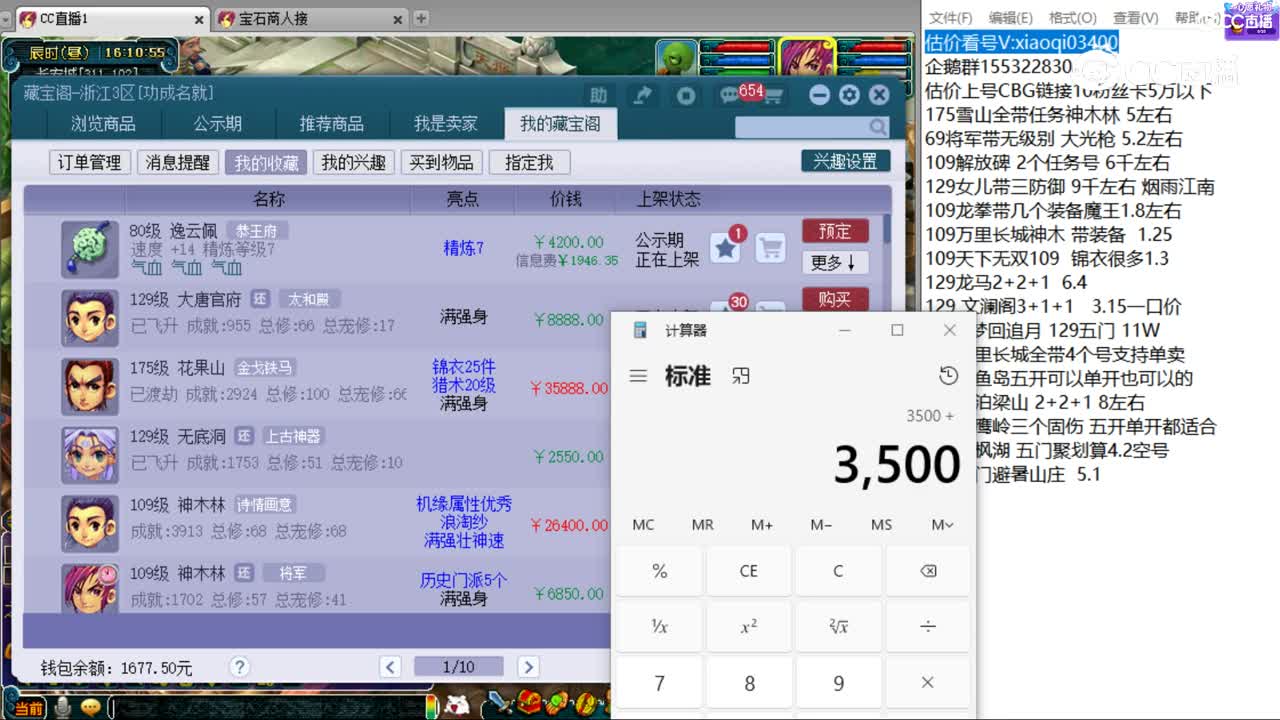Viewport: 1280px width, 720px height.
Task: Click the next page arrow beside 1/10
Action: [528, 666]
